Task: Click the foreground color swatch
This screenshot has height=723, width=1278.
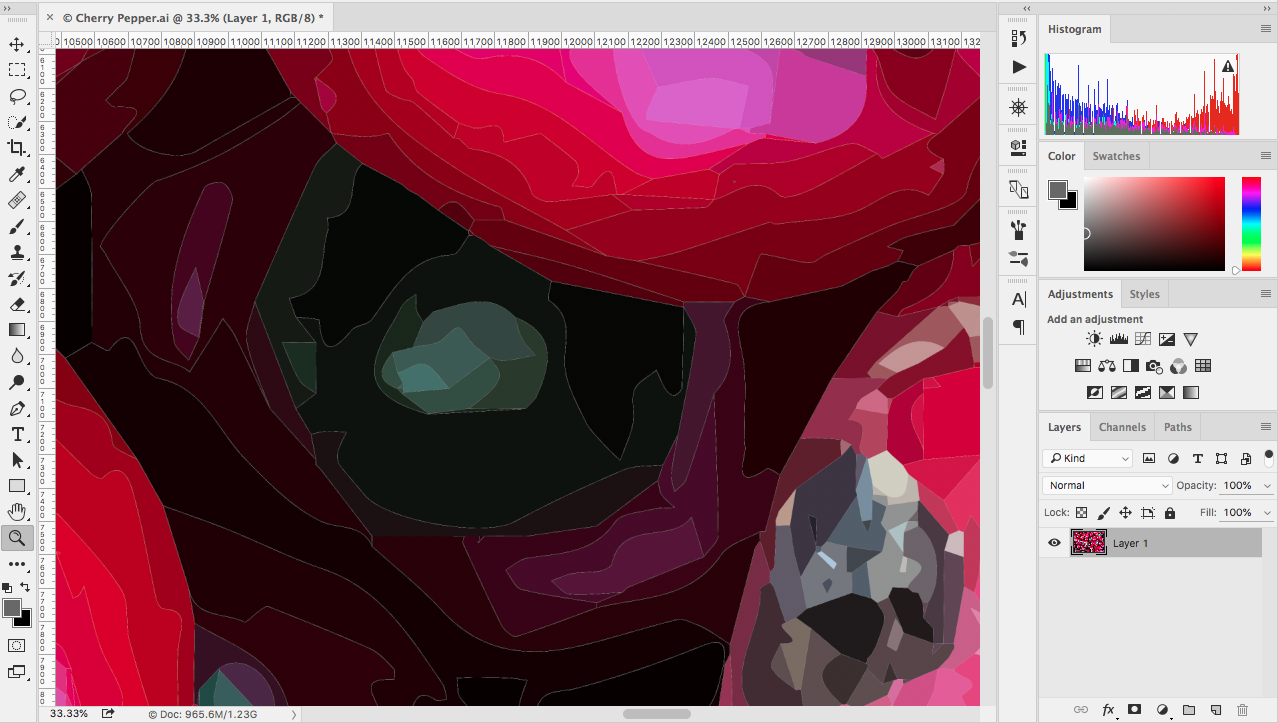Action: tap(14, 609)
